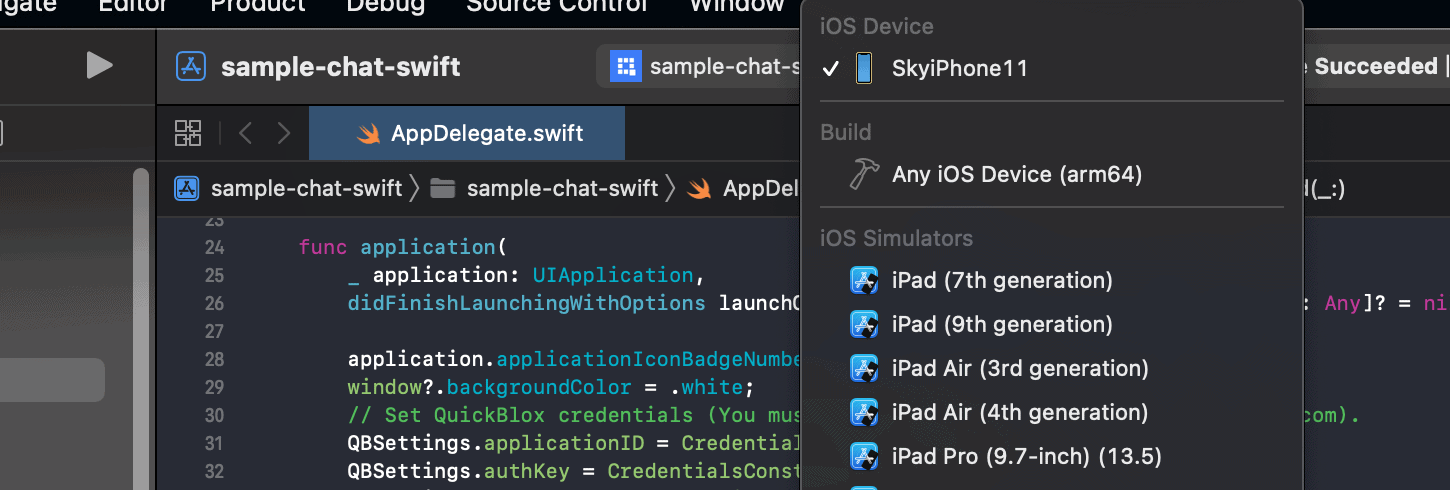Click the AppDel file breadcrumb item
Screen dimensions: 1450x490
[742, 188]
